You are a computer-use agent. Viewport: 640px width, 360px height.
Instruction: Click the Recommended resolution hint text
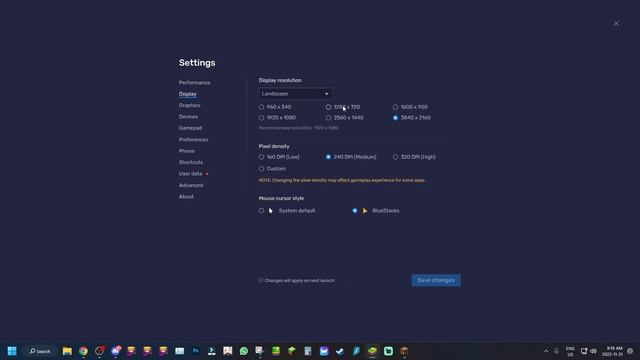298,128
